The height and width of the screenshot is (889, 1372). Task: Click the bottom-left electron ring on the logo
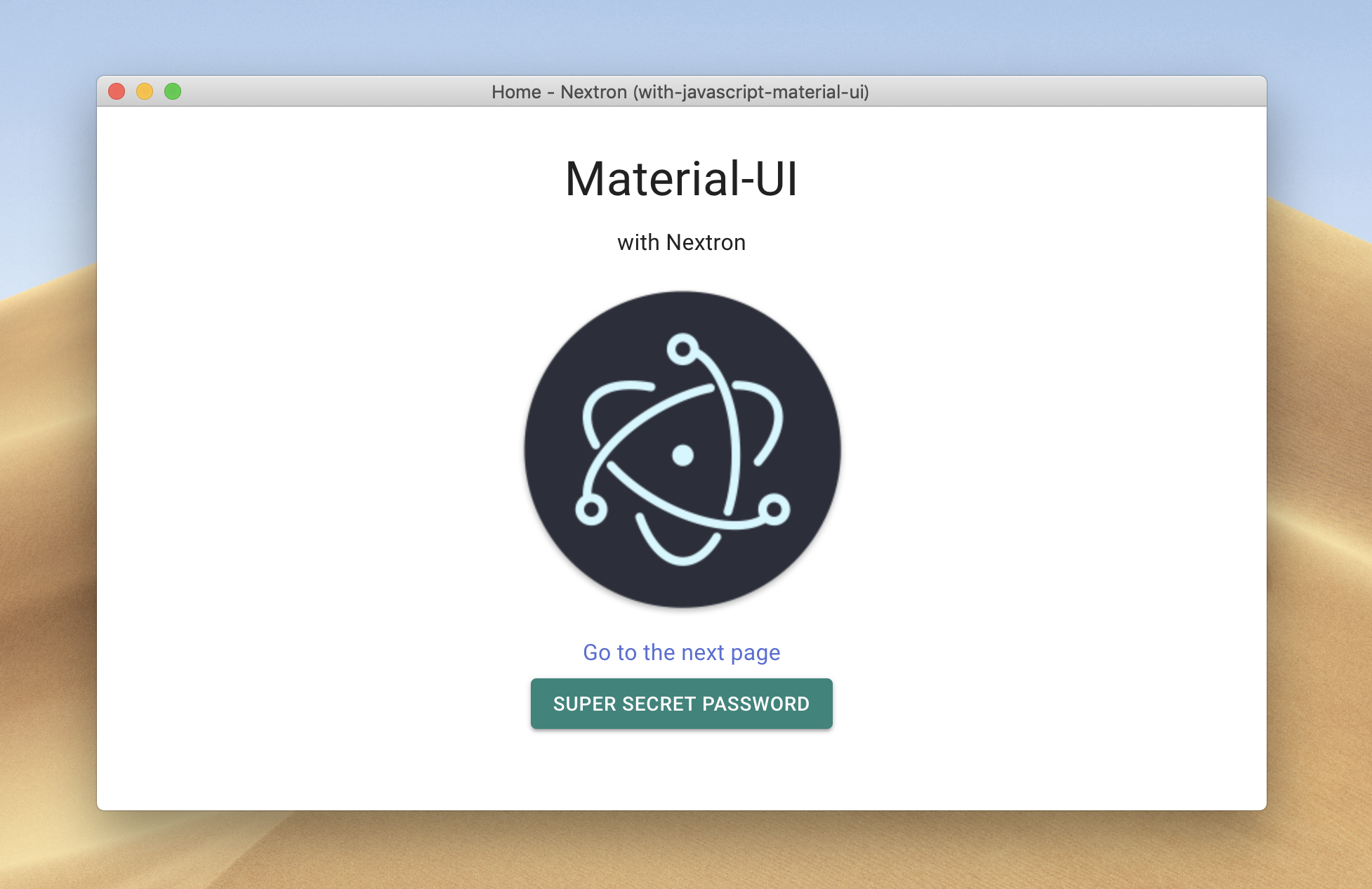click(591, 510)
